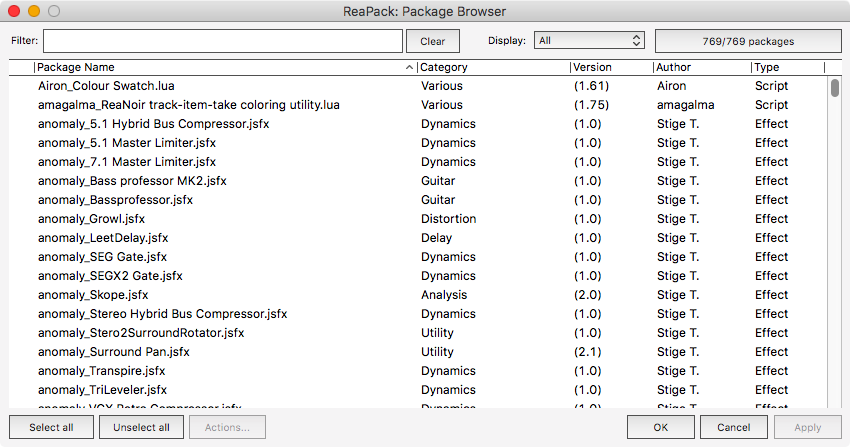Select the anomaly_Growl.jsfx package
Screen dimensions: 850x447
(91, 219)
